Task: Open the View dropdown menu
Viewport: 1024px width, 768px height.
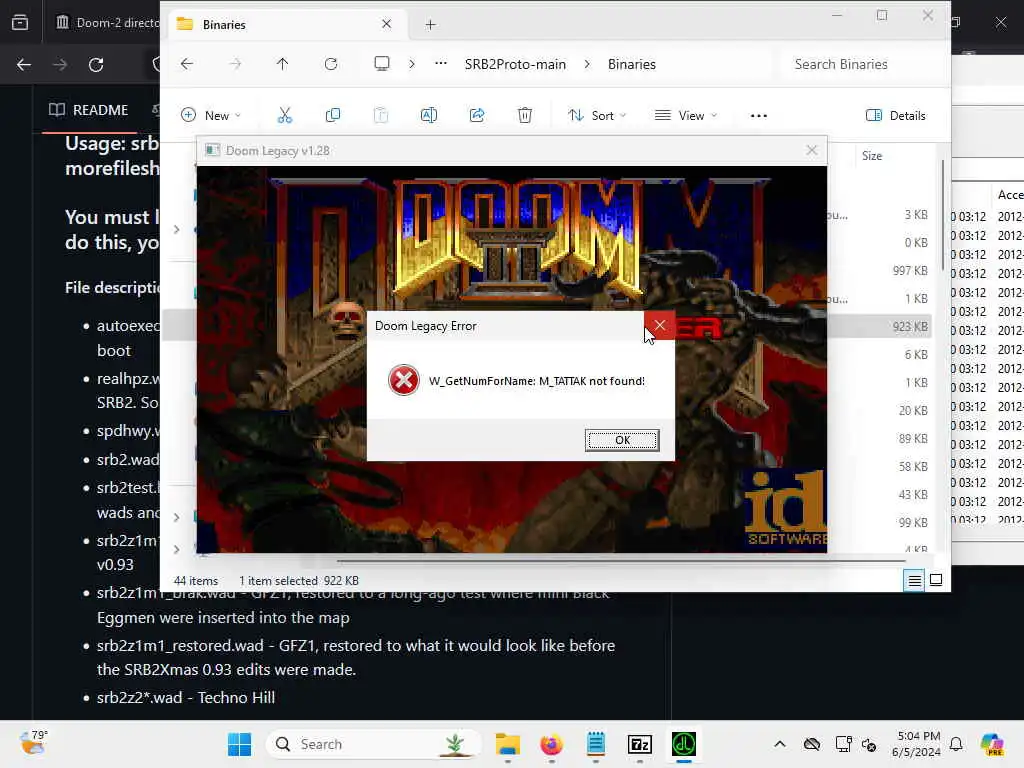Action: coord(686,116)
